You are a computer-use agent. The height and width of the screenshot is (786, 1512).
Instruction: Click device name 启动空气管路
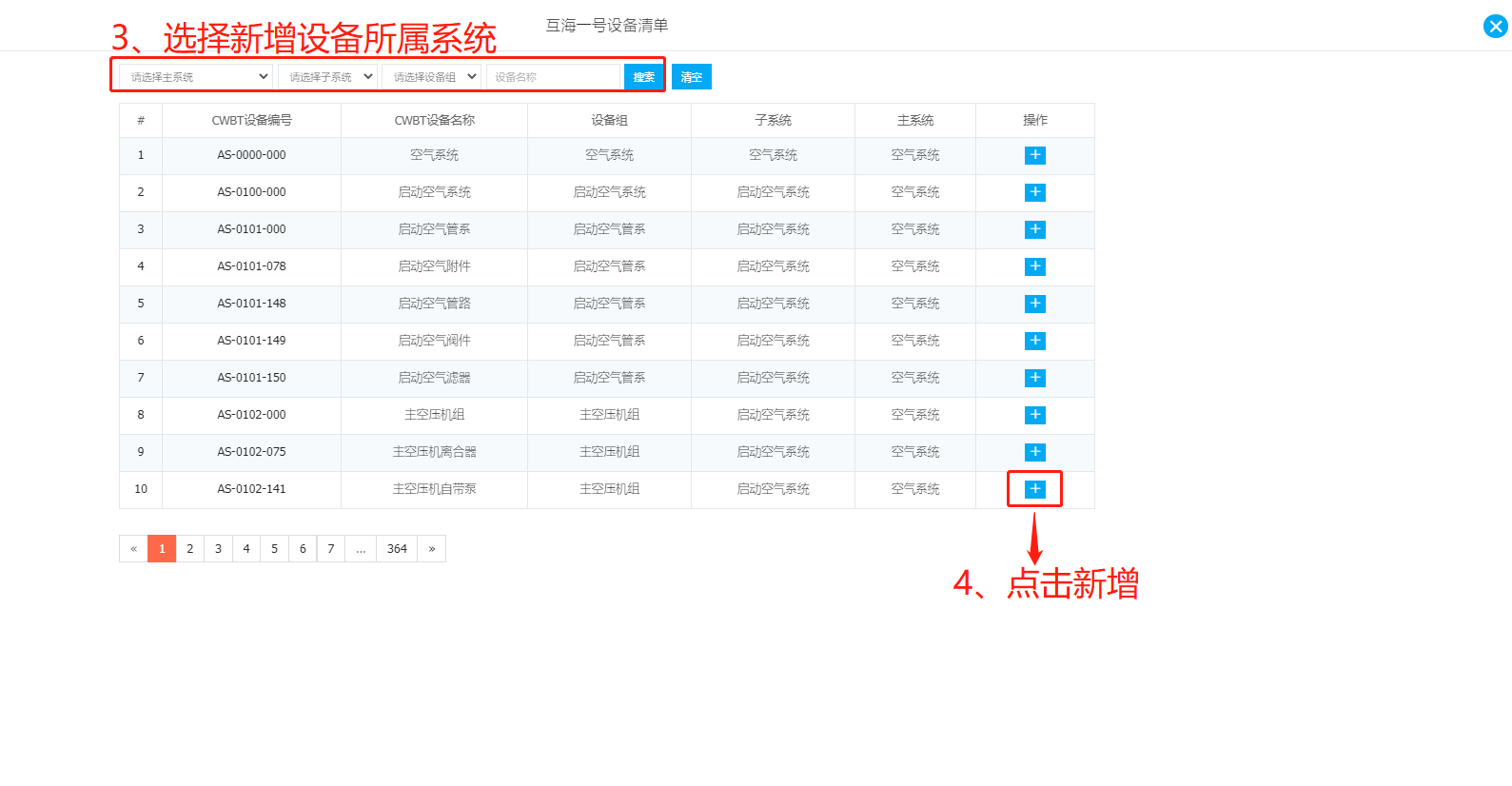434,304
